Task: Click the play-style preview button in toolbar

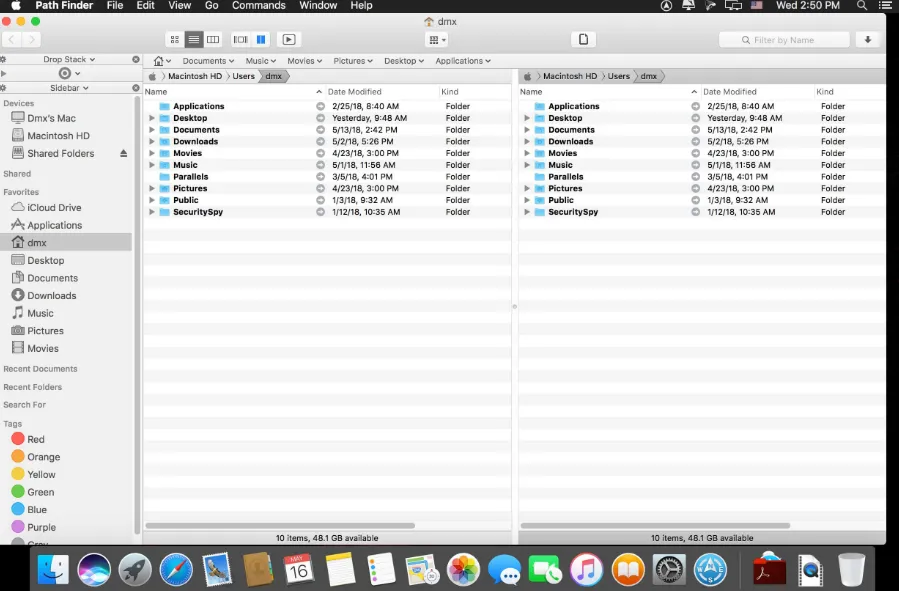Action: pos(289,40)
